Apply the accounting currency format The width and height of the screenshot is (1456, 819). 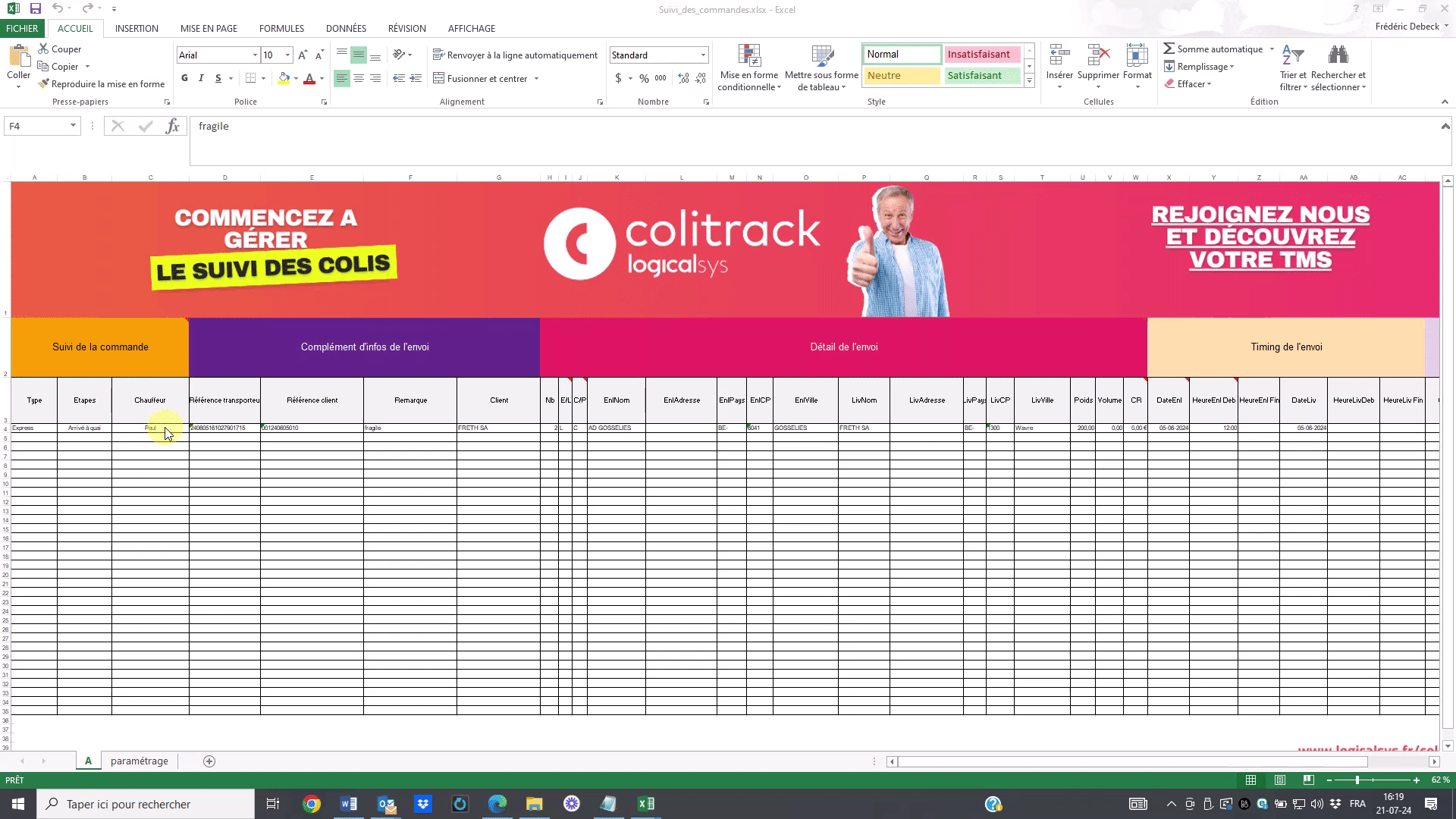[619, 78]
